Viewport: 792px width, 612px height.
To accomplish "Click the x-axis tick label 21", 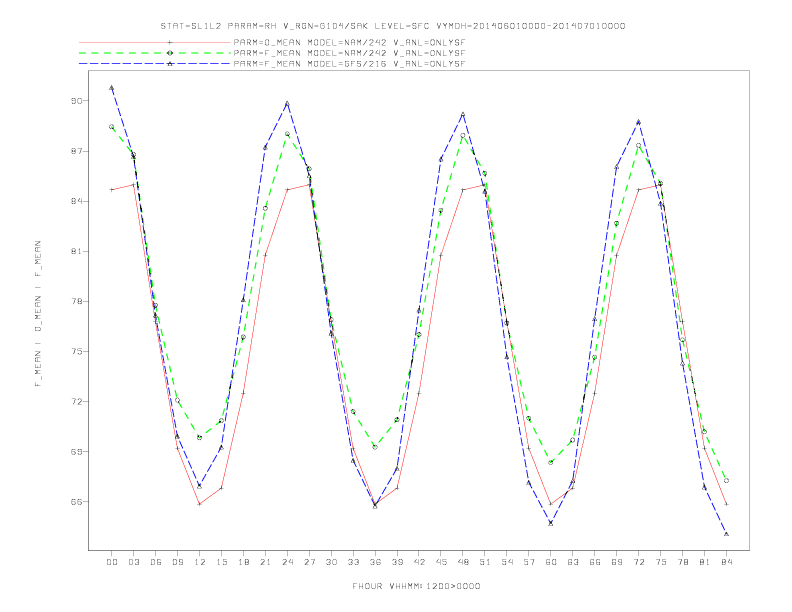I will point(265,562).
